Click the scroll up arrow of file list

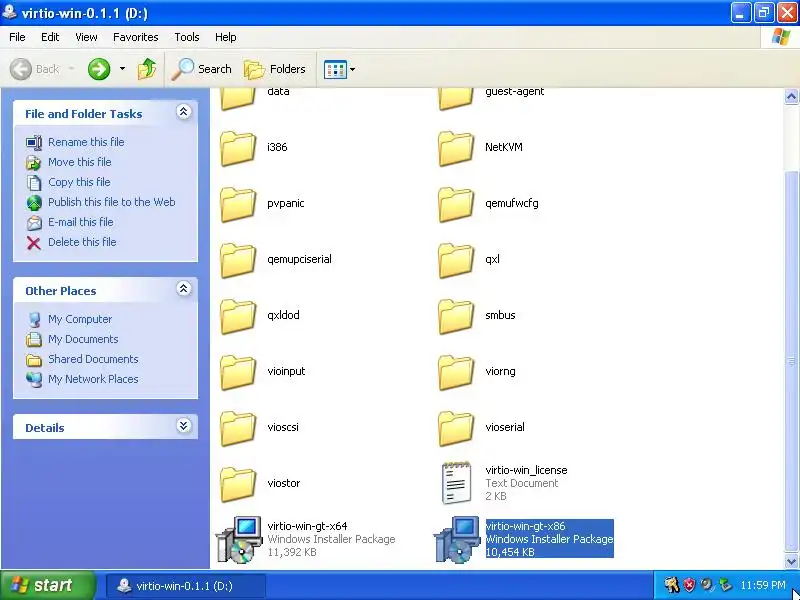pos(791,96)
